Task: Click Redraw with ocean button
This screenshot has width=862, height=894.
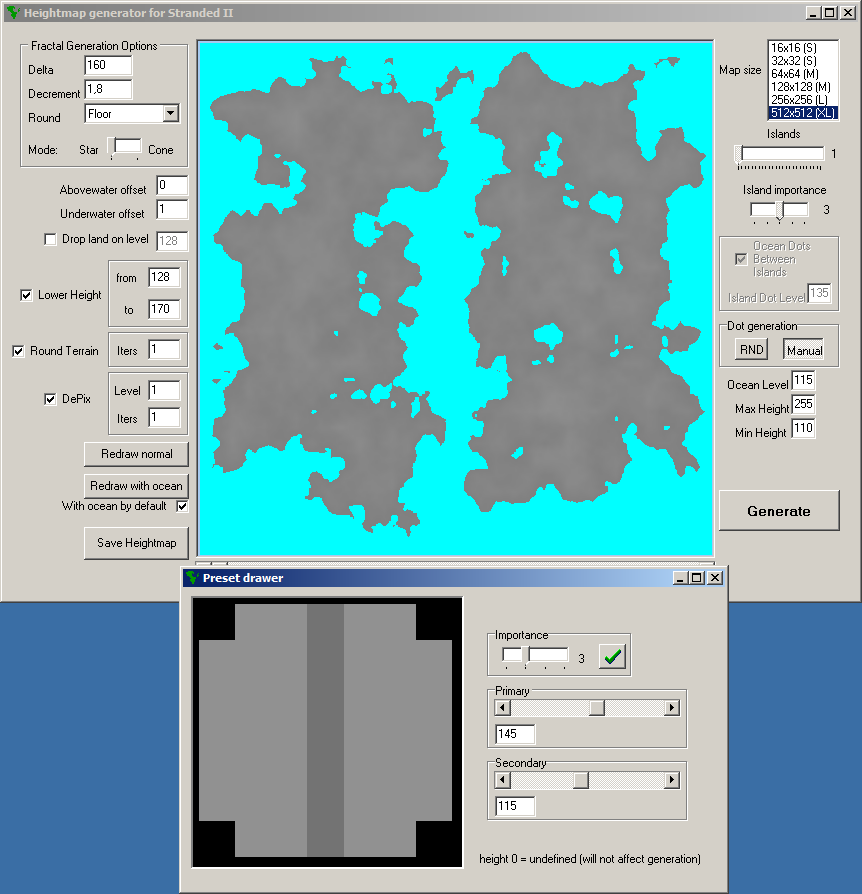Action: click(x=136, y=486)
